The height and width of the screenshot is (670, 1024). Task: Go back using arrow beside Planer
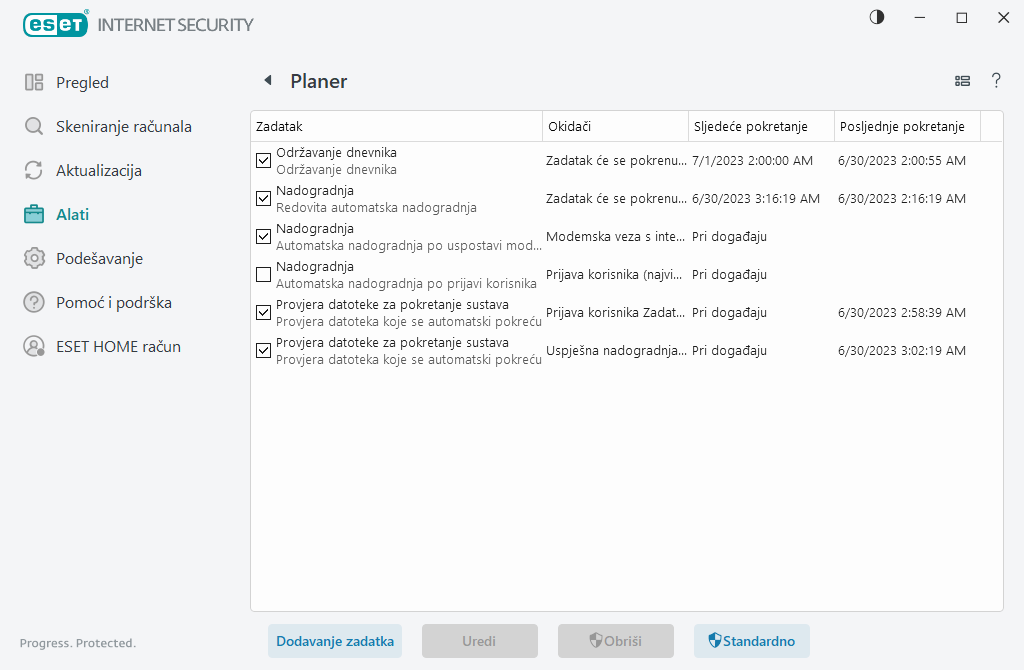[x=267, y=81]
